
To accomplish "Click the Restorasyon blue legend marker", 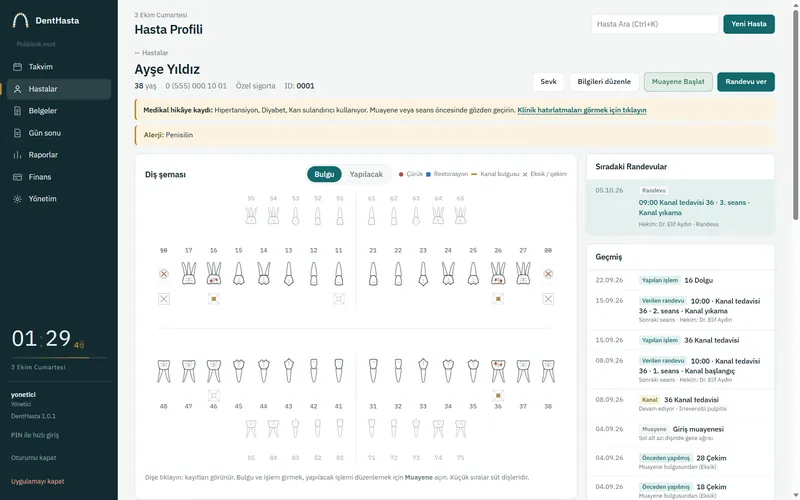I will [x=428, y=174].
